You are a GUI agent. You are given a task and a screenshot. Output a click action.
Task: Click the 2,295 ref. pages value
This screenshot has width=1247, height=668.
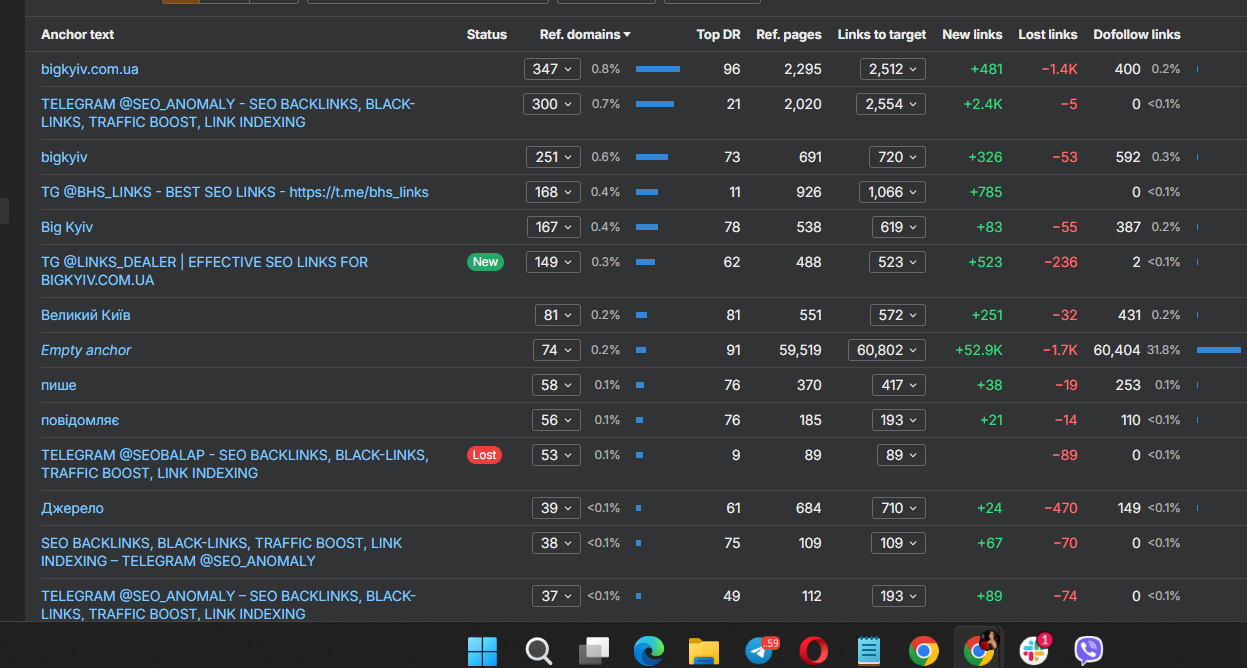[803, 69]
